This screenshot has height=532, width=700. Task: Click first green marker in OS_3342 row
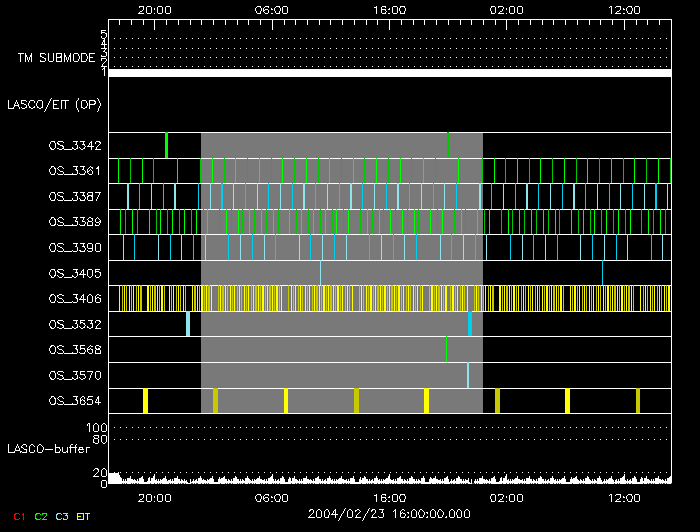point(167,145)
